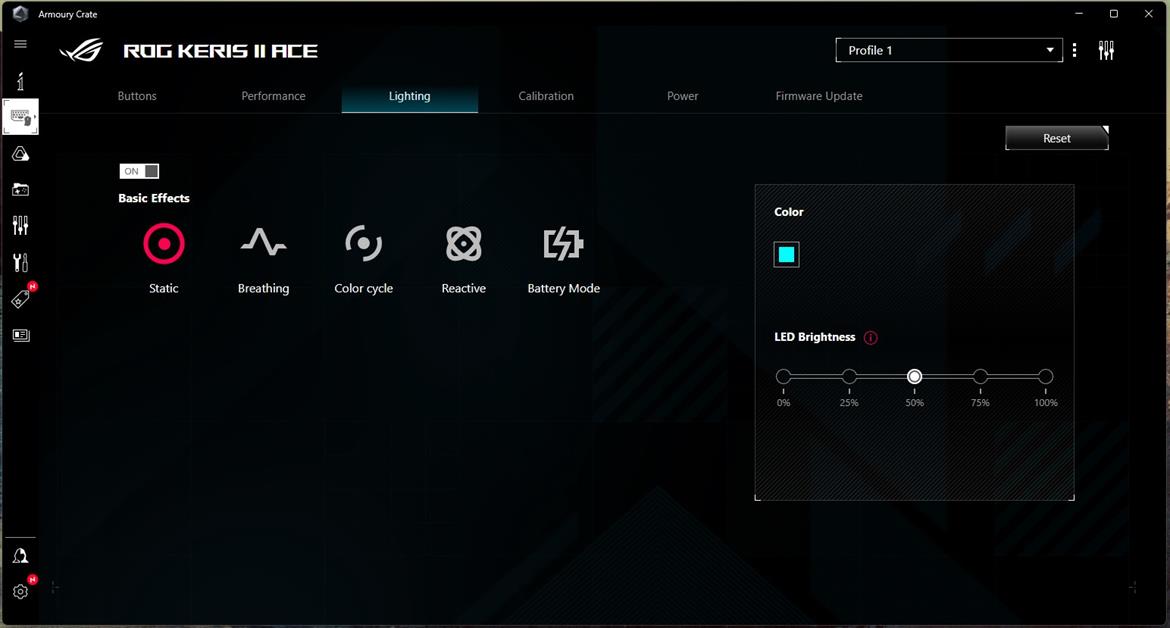Click the LED Brightness info icon
1170x628 pixels.
[870, 338]
